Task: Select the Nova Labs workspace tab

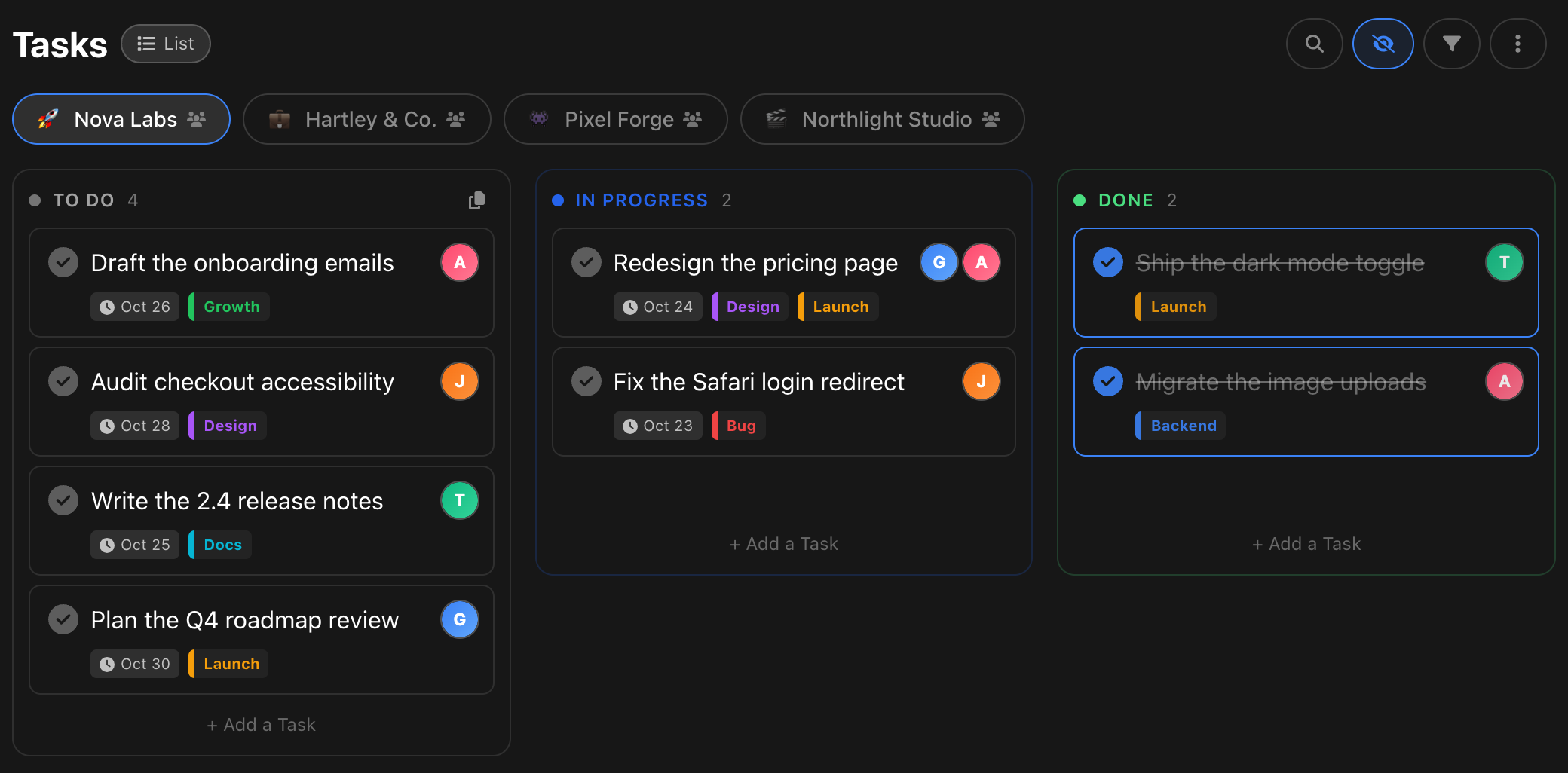Action: [121, 119]
